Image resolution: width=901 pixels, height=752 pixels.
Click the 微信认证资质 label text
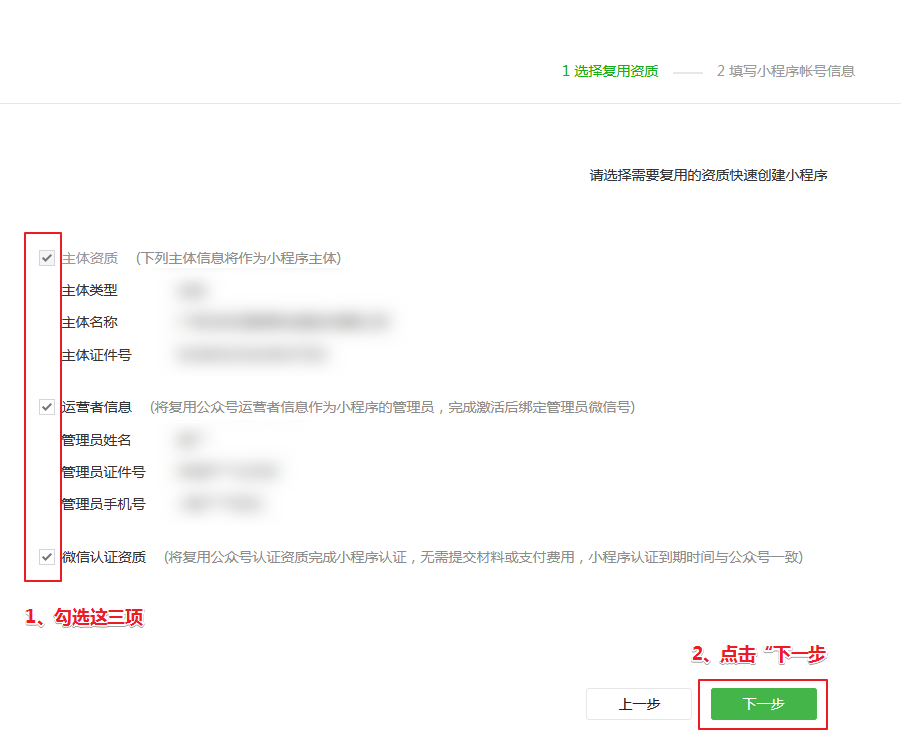[x=103, y=557]
